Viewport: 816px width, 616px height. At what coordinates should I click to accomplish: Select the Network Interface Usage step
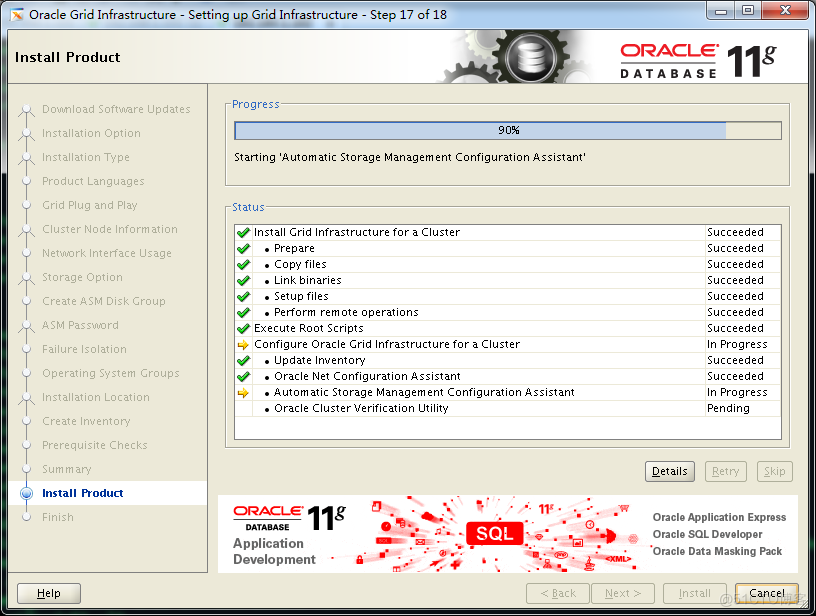(107, 253)
